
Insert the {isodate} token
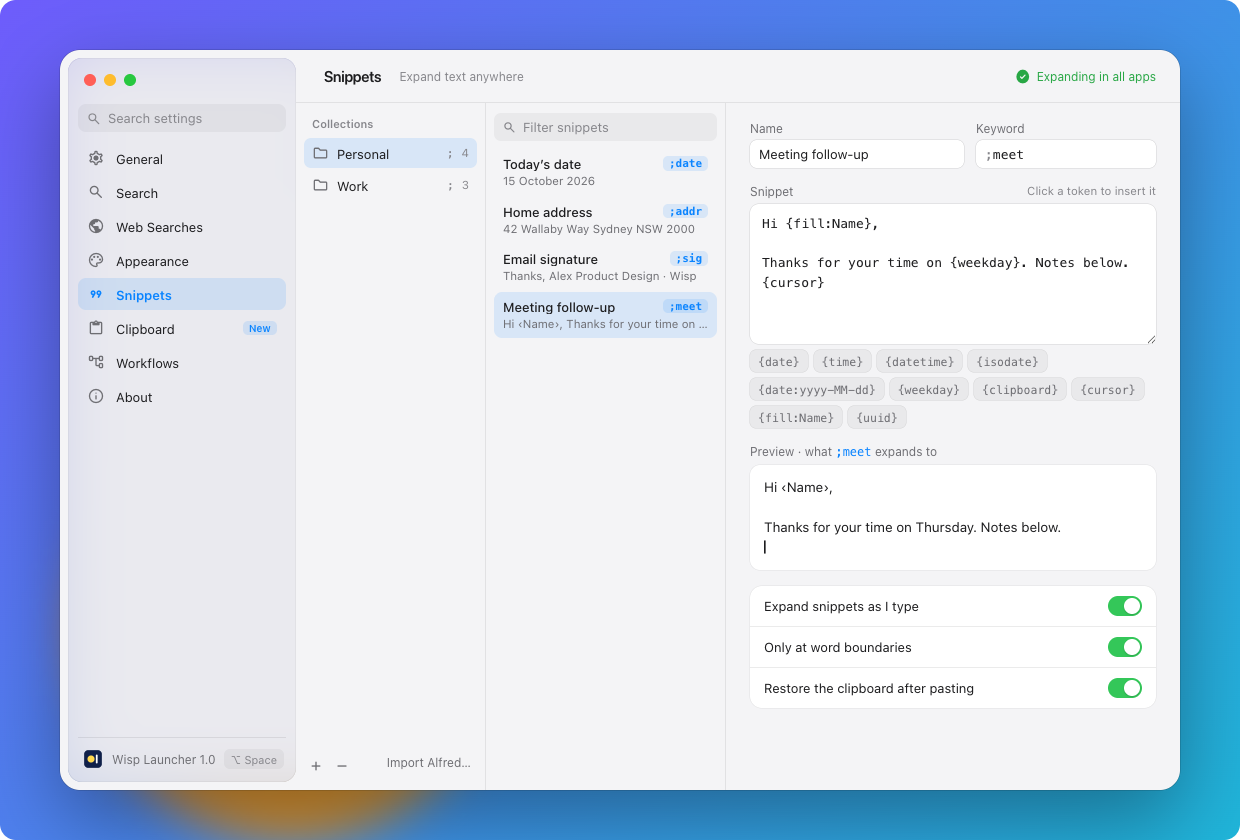point(1007,361)
